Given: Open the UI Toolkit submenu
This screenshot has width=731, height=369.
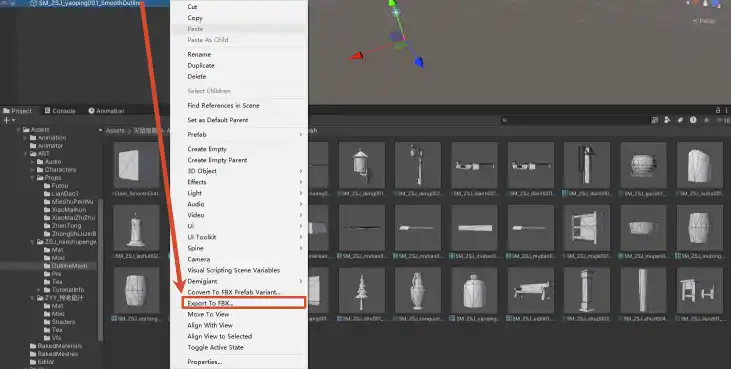Looking at the screenshot, I should (x=239, y=237).
